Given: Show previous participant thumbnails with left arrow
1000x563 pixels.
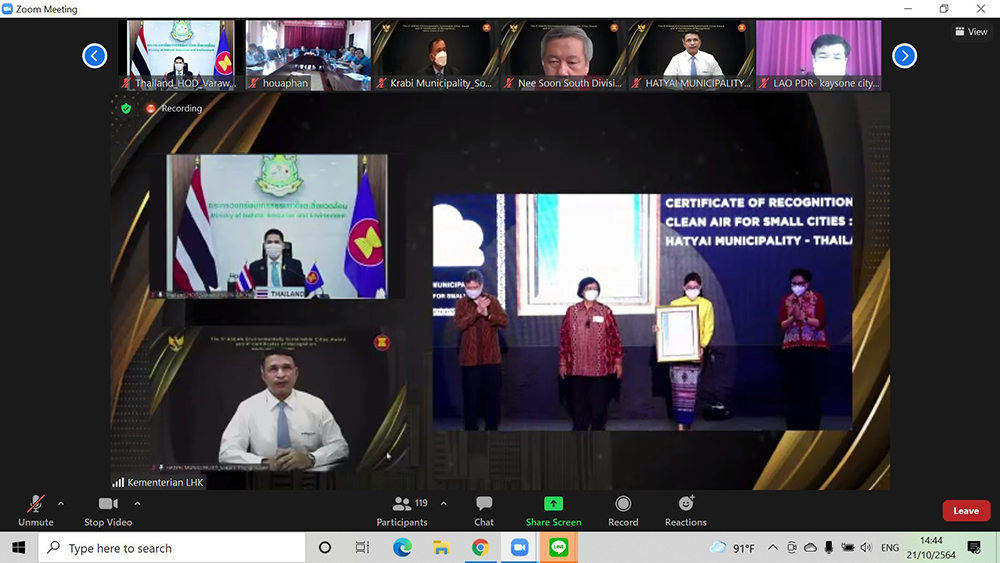Looking at the screenshot, I should click(x=94, y=56).
